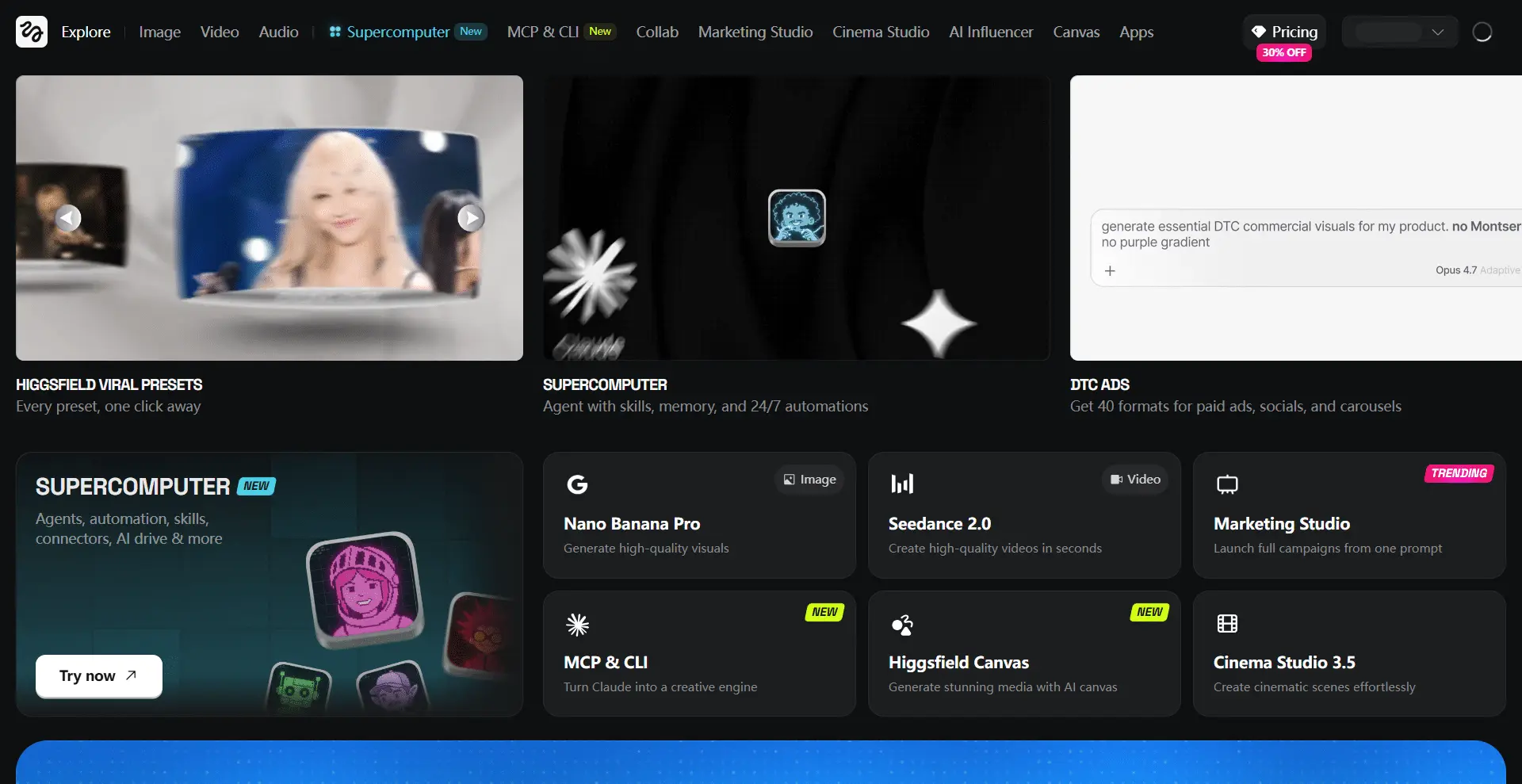Click the Marketing Studio screen icon

tap(1227, 484)
